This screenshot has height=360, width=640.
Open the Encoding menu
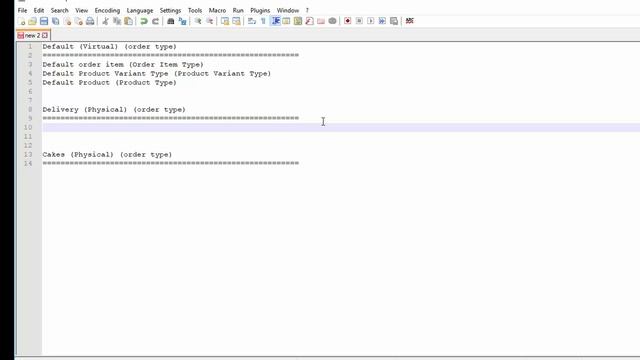[x=107, y=10]
